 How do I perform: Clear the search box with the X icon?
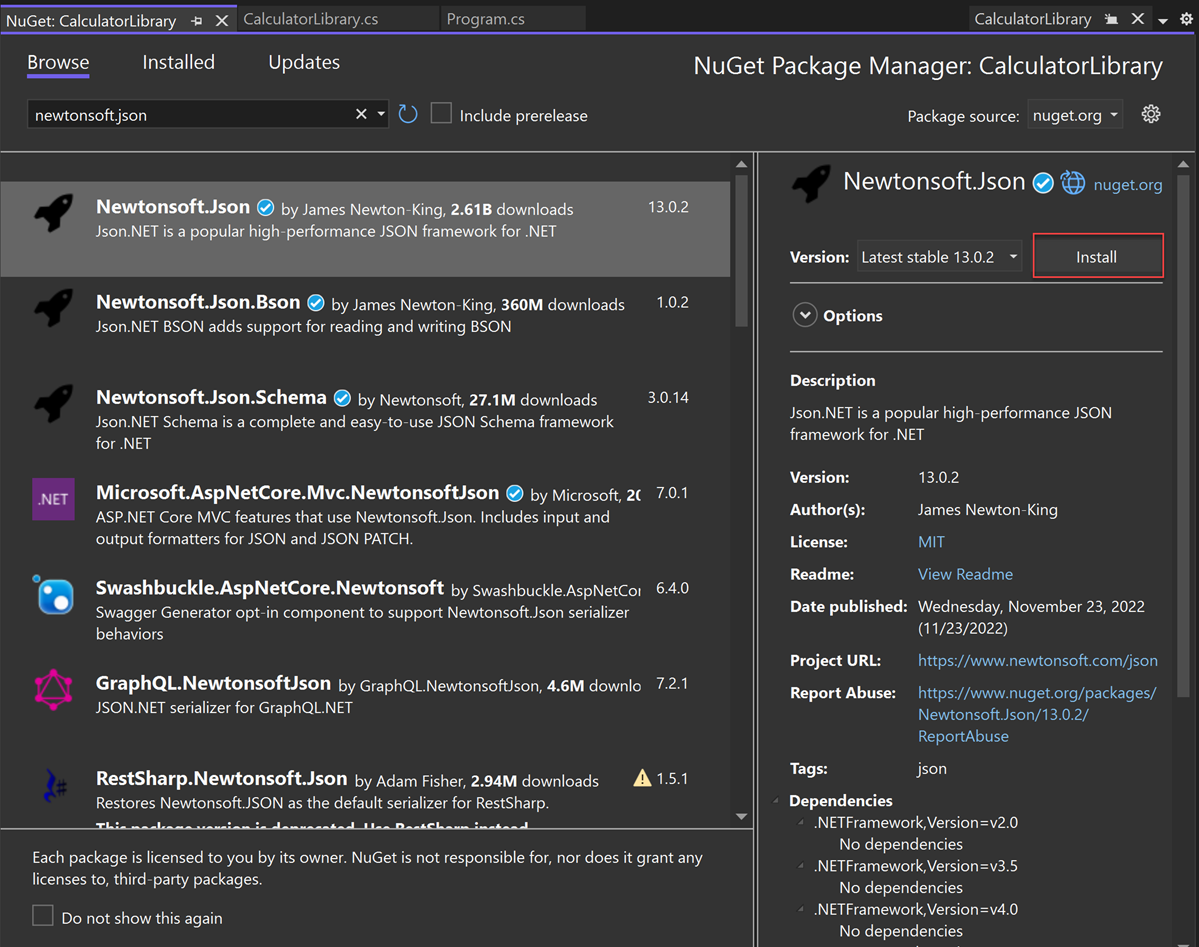click(x=360, y=114)
